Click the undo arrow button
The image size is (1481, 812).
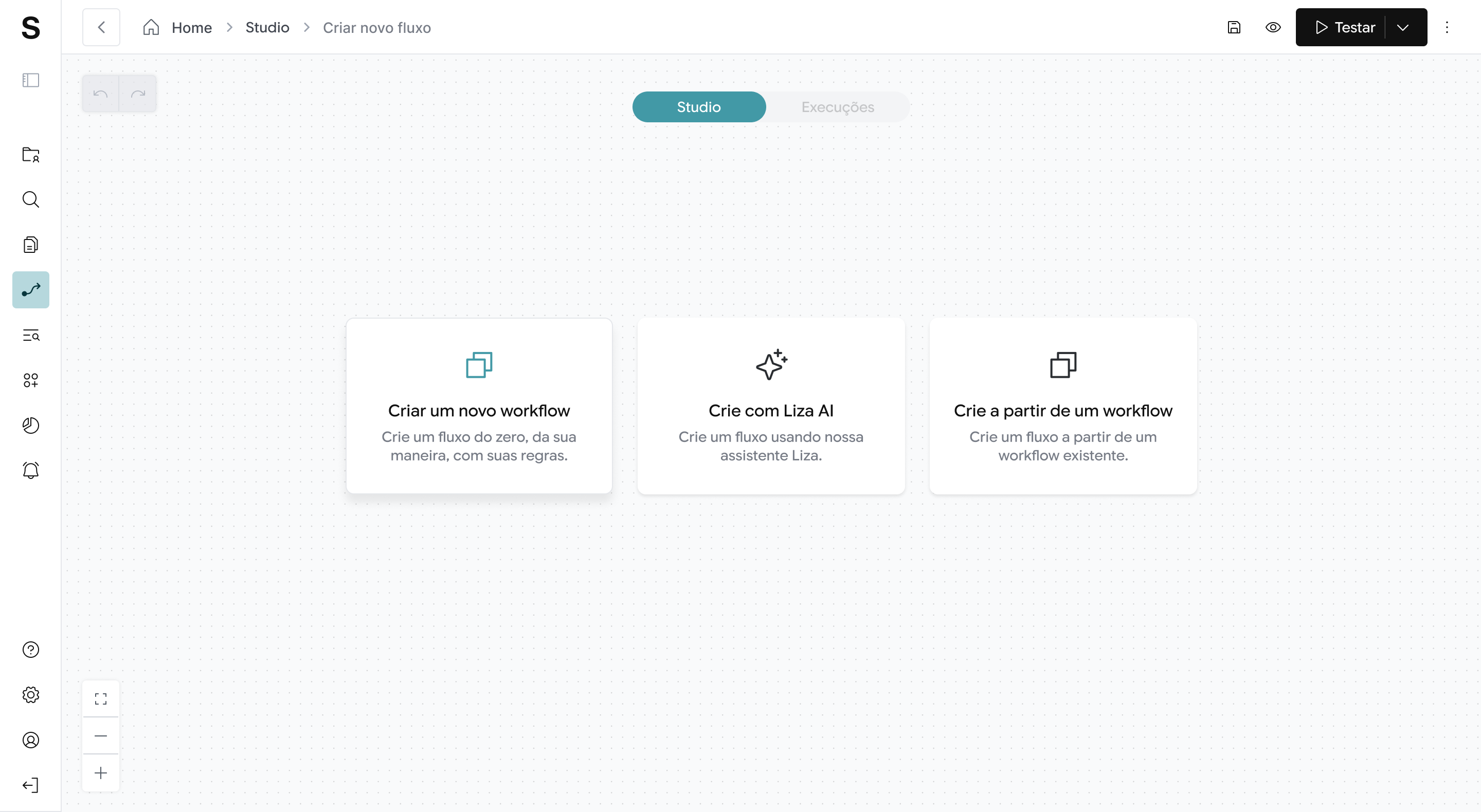point(101,93)
